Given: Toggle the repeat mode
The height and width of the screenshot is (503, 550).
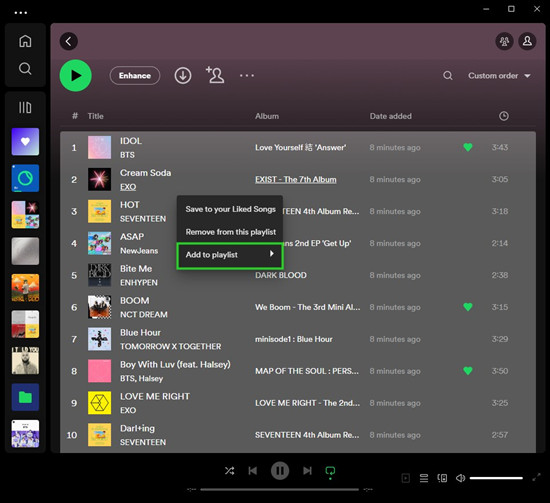Looking at the screenshot, I should [x=330, y=471].
